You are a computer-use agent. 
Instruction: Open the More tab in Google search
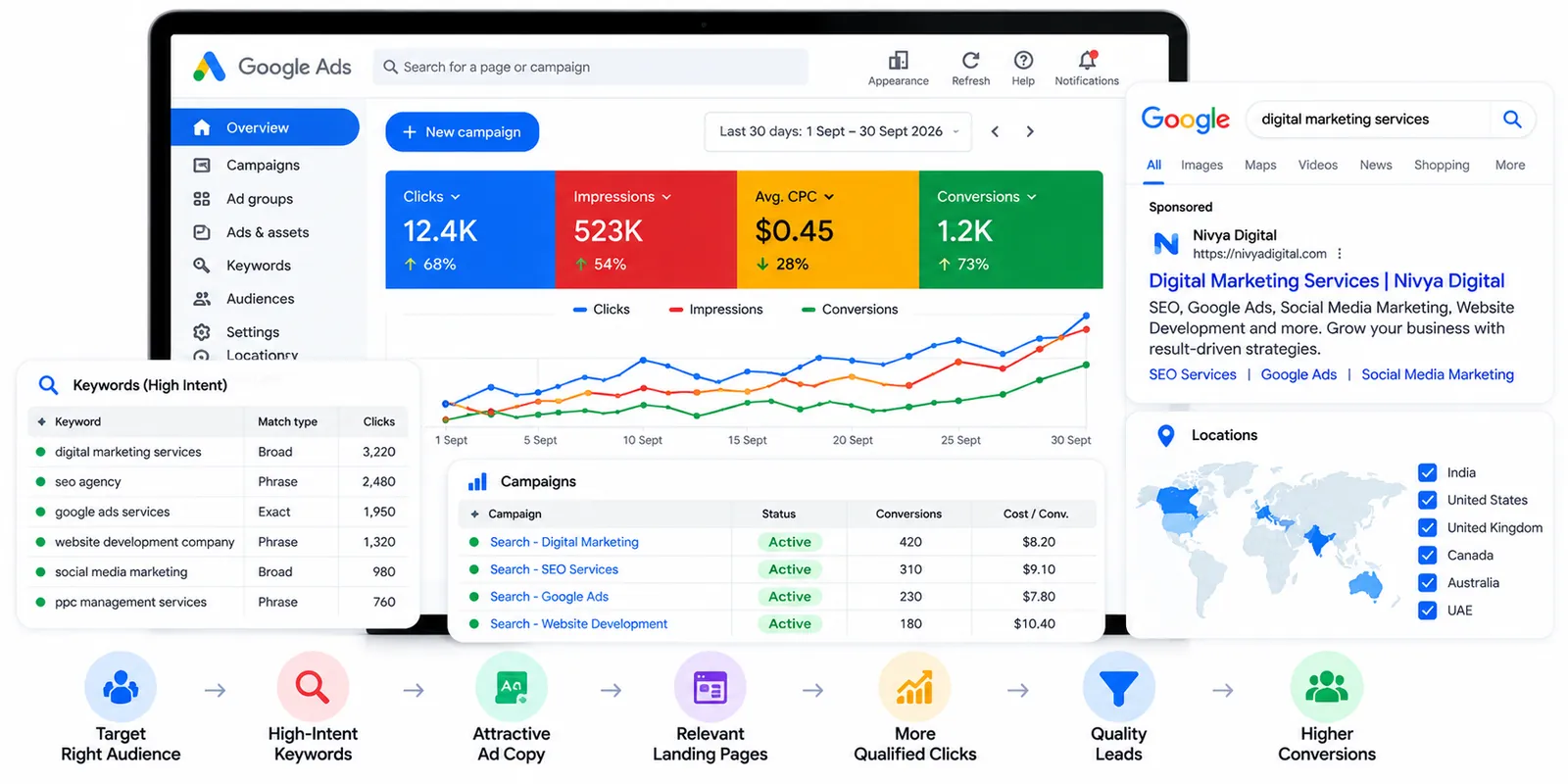click(x=1510, y=165)
